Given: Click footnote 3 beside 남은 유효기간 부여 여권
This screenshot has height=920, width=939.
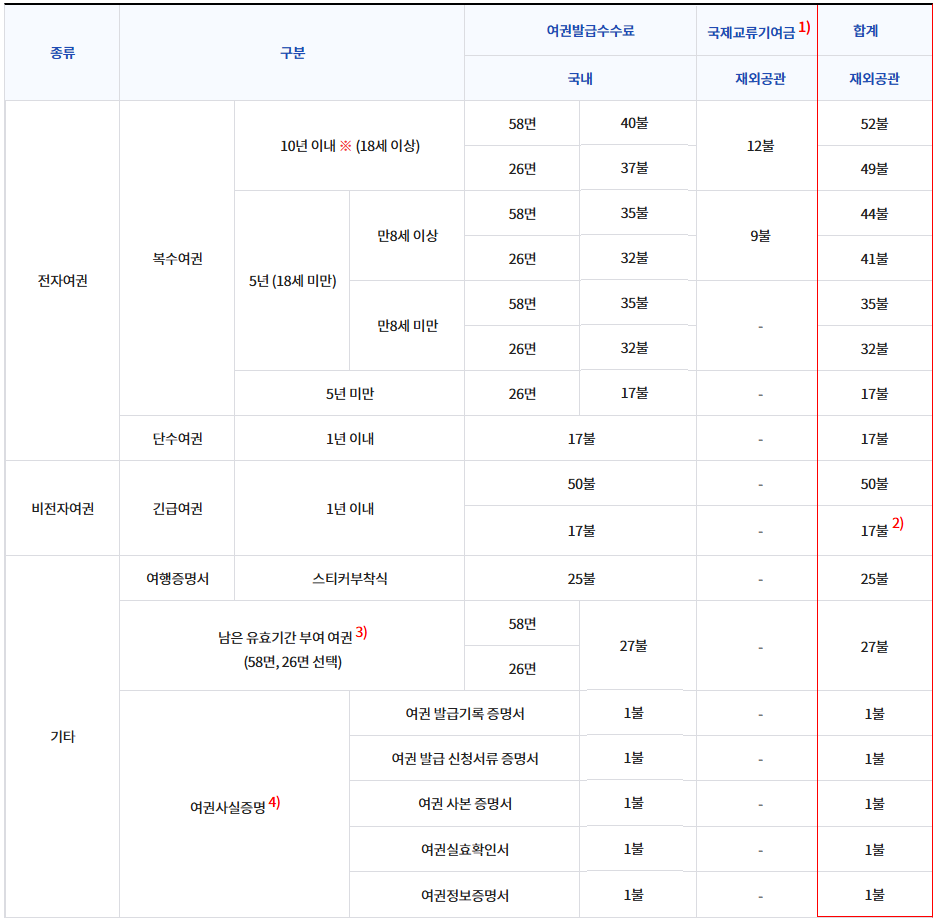Looking at the screenshot, I should 362,632.
